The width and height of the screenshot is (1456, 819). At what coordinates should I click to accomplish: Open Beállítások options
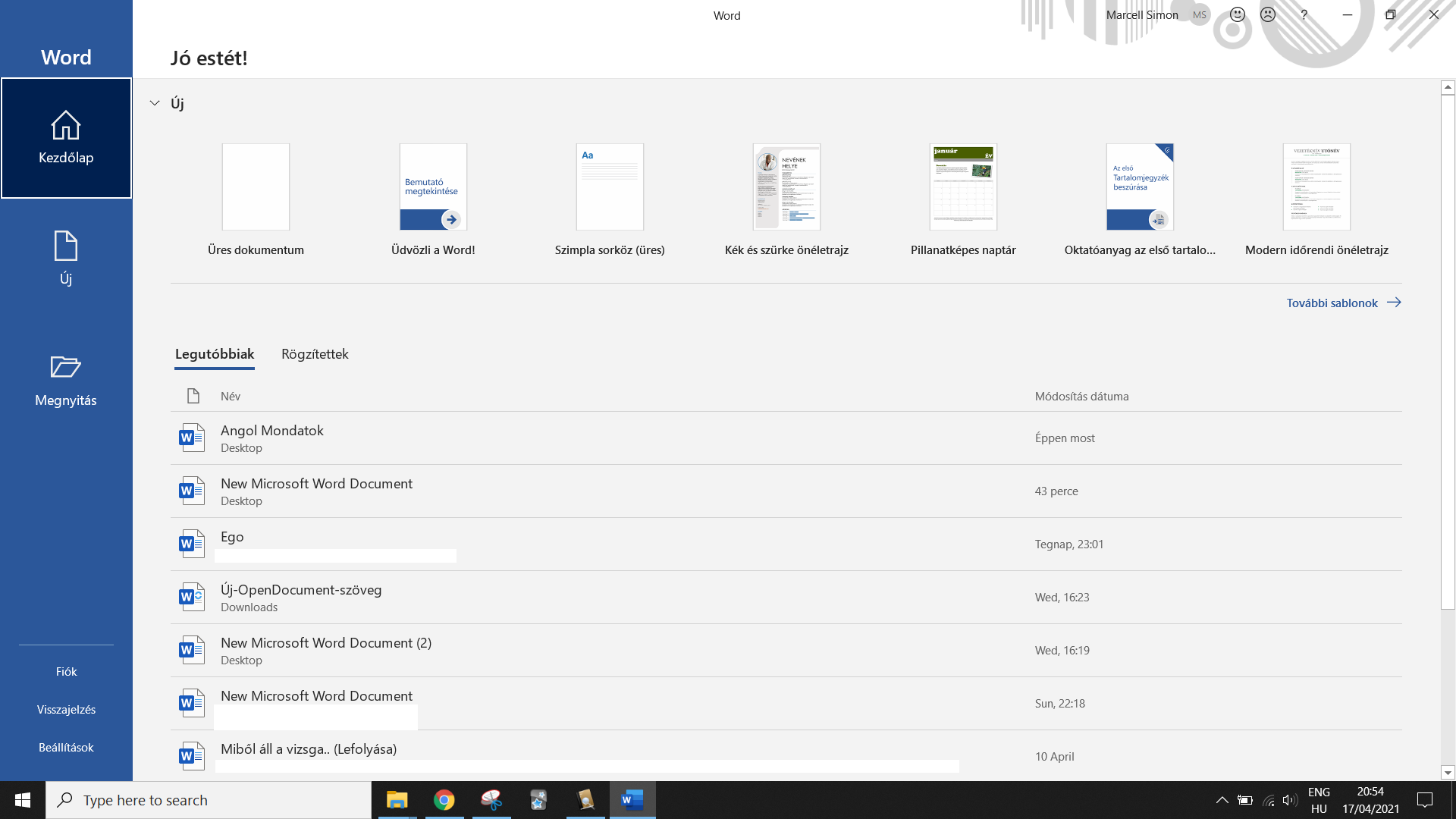(66, 748)
